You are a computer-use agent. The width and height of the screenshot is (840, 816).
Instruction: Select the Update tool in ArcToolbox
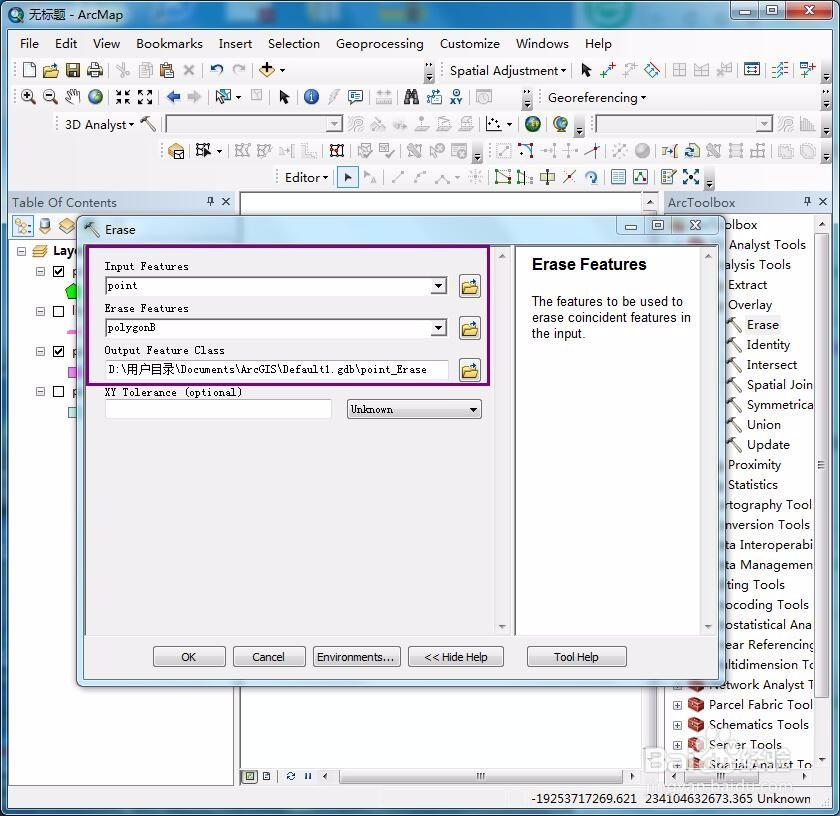pyautogui.click(x=768, y=445)
